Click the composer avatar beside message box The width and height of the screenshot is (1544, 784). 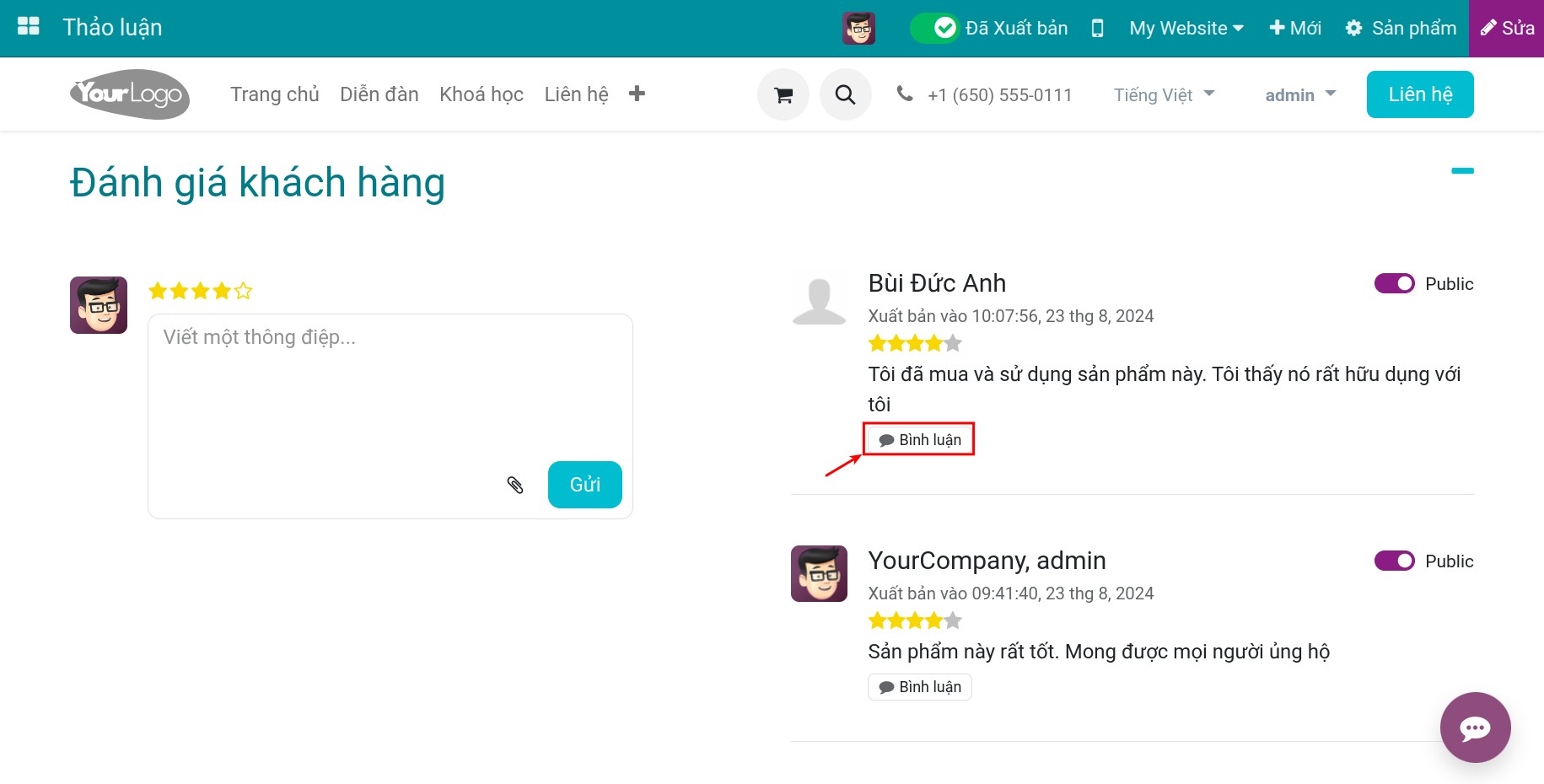pos(99,305)
